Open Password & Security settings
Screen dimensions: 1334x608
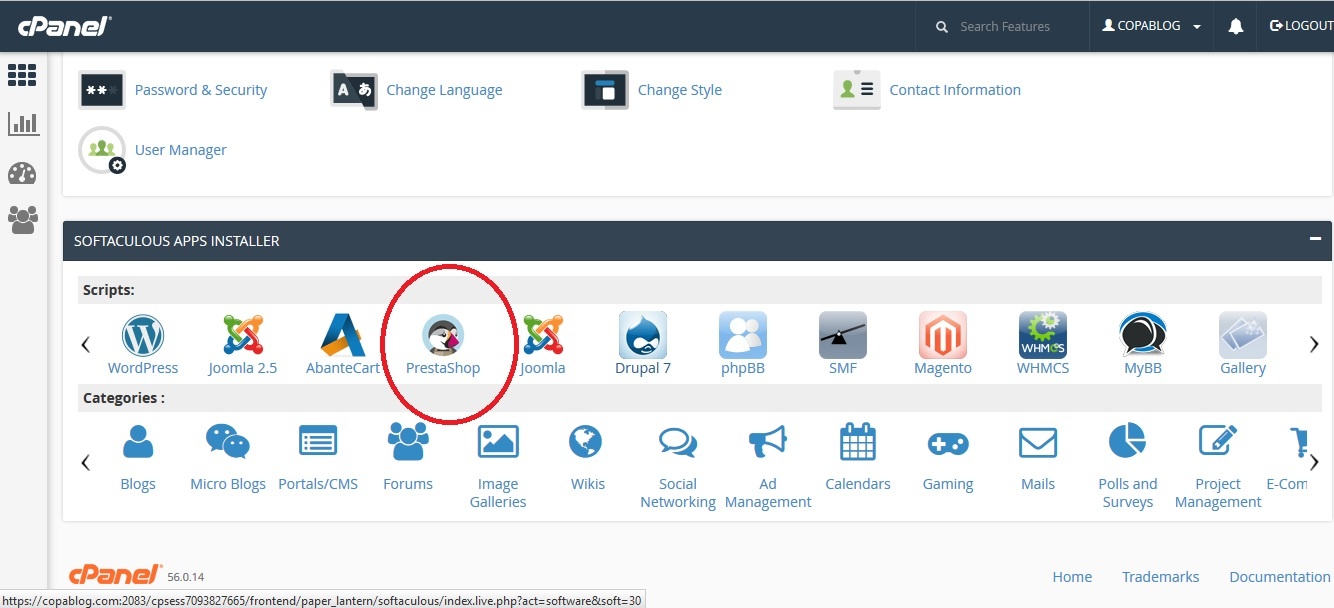[x=200, y=90]
